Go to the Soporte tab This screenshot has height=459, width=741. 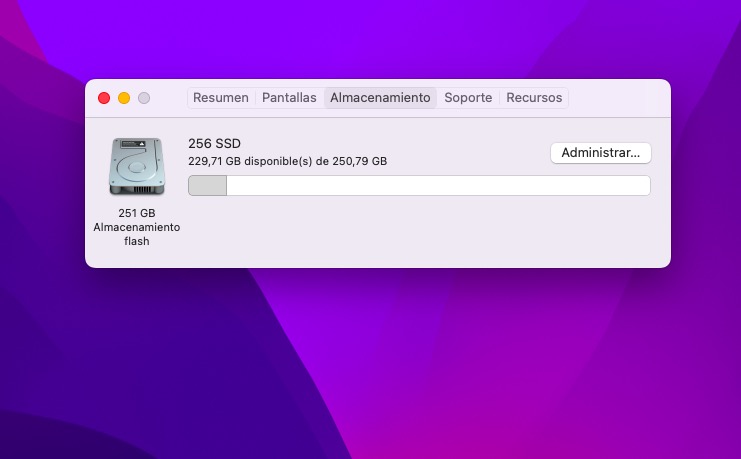[x=468, y=98]
